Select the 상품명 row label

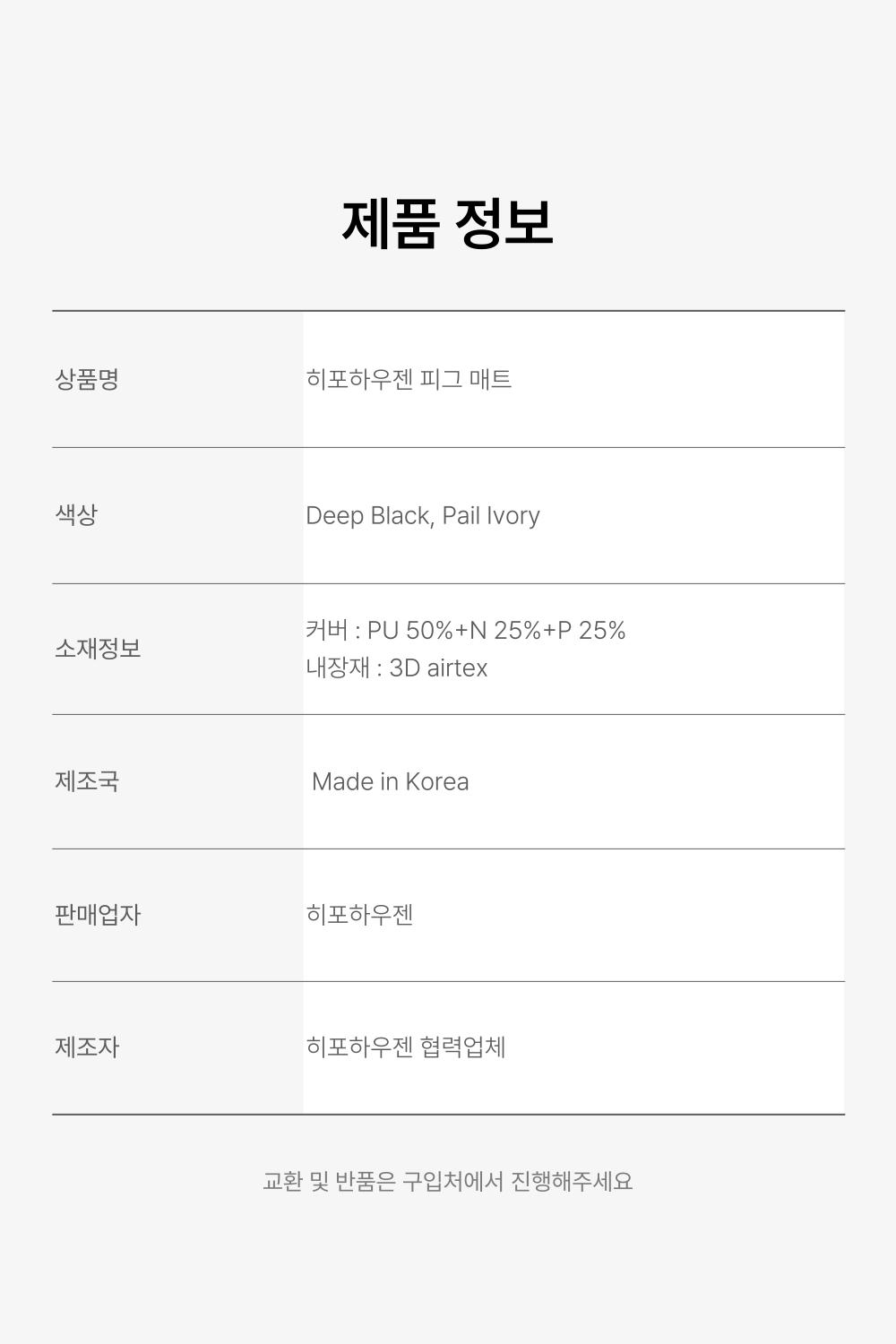tap(87, 379)
